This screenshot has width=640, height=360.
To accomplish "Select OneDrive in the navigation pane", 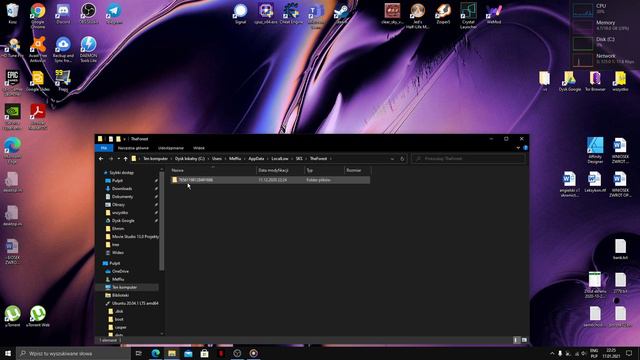I will pos(120,271).
